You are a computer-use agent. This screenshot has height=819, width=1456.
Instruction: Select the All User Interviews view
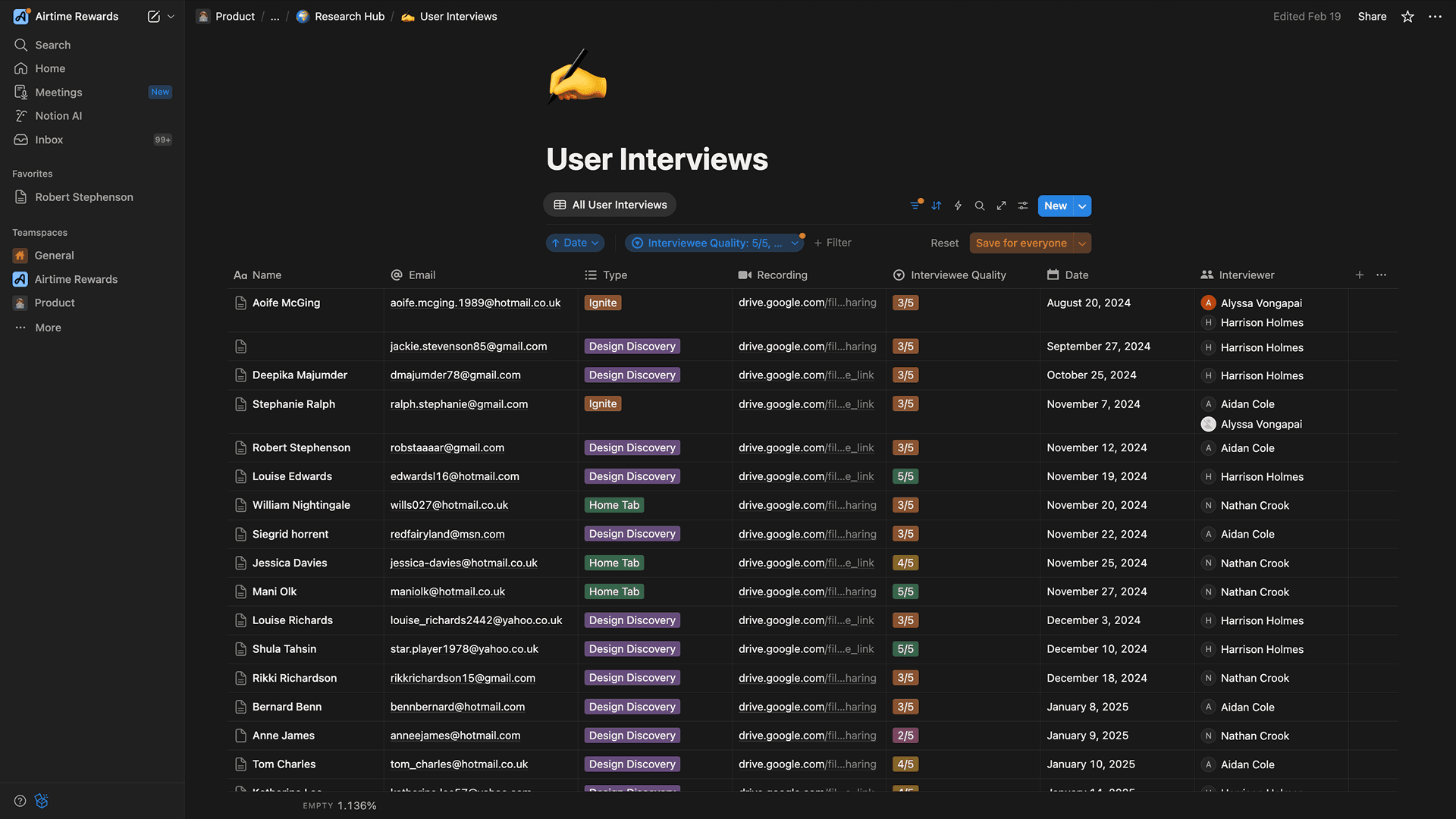pos(609,204)
